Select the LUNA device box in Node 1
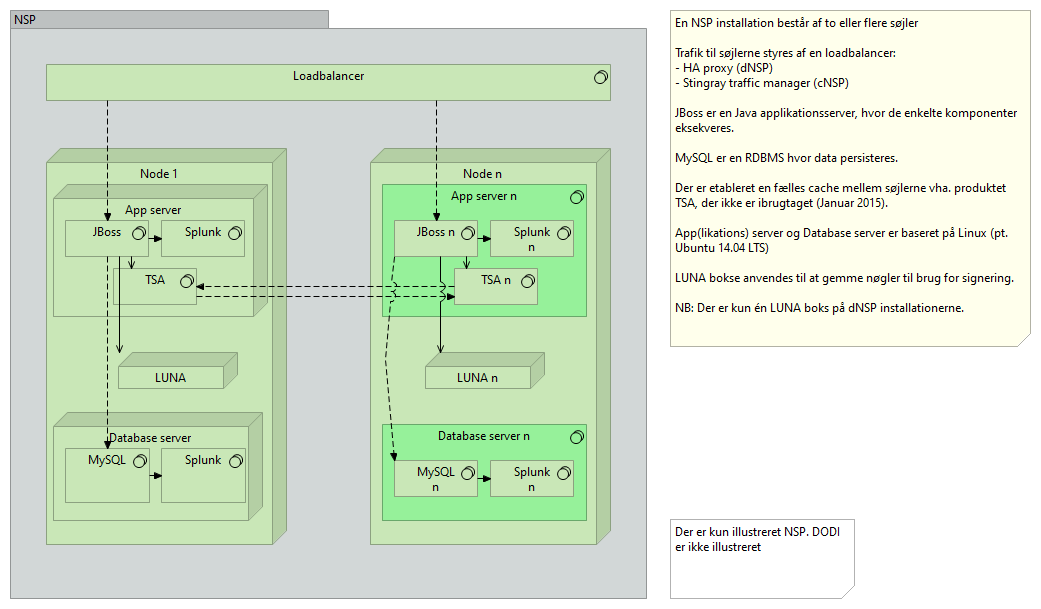The width and height of the screenshot is (1041, 609). 170,378
